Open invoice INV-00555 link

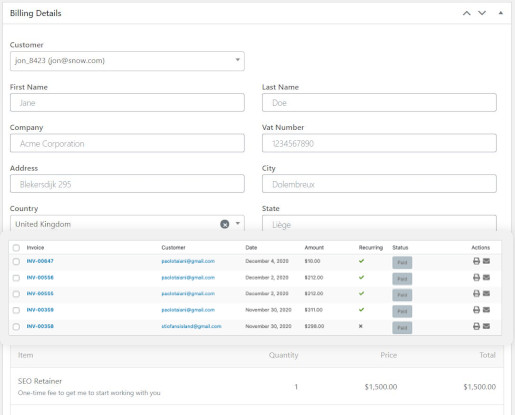(40, 293)
